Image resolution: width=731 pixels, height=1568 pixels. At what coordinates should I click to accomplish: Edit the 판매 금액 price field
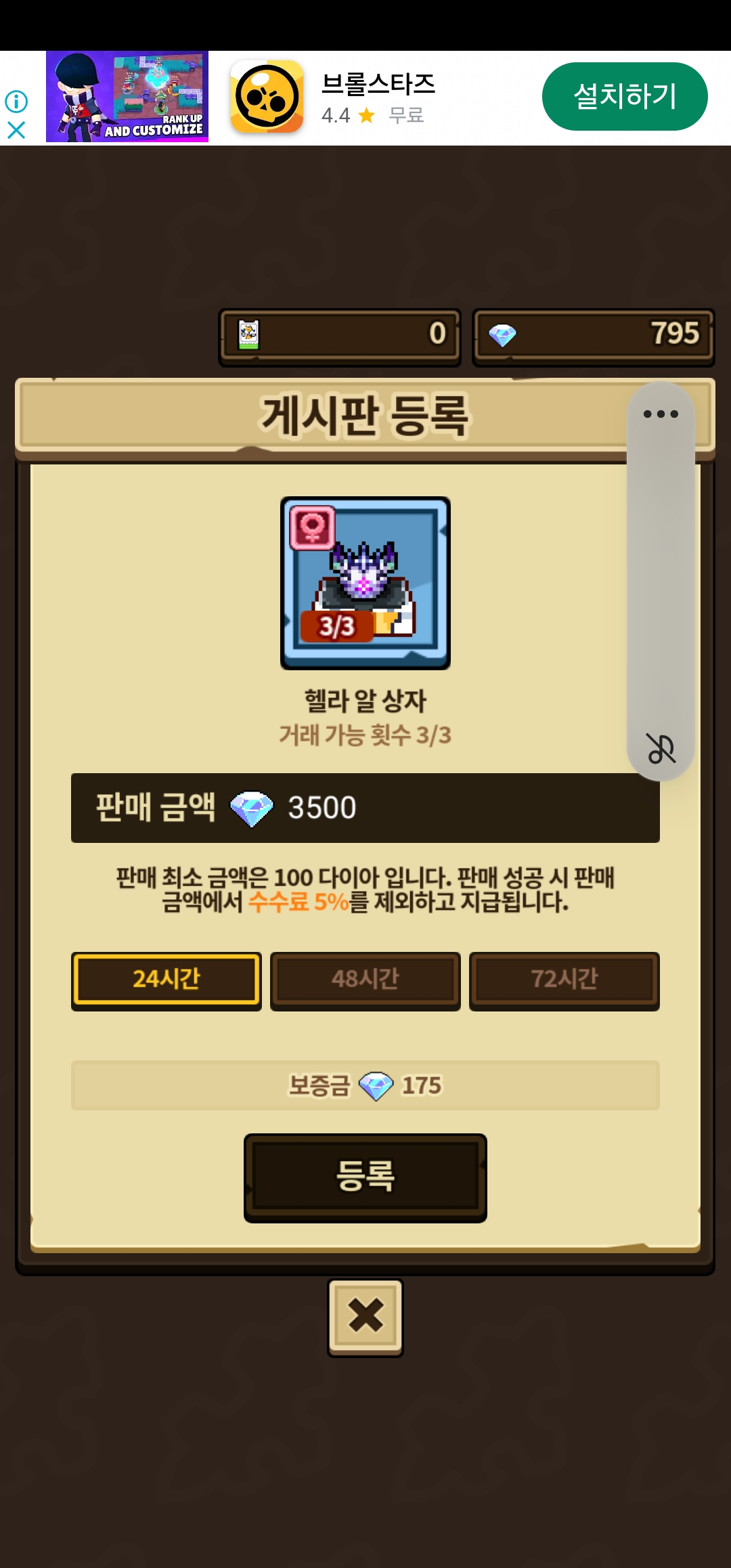click(x=365, y=808)
